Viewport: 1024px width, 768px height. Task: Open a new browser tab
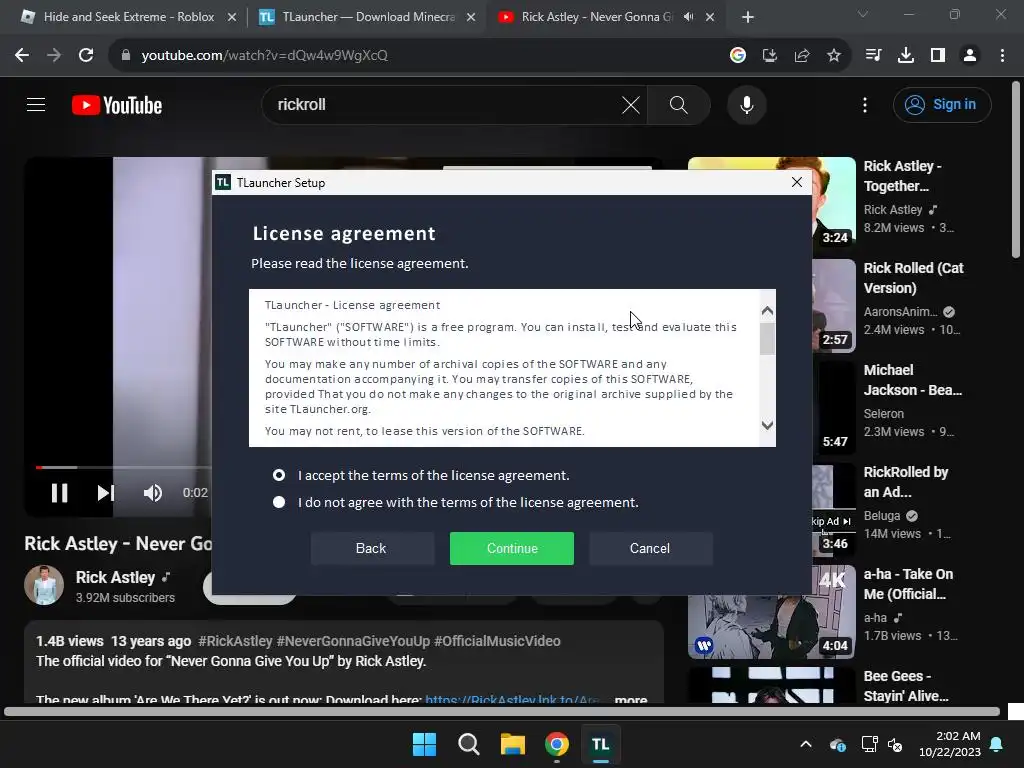[x=748, y=17]
